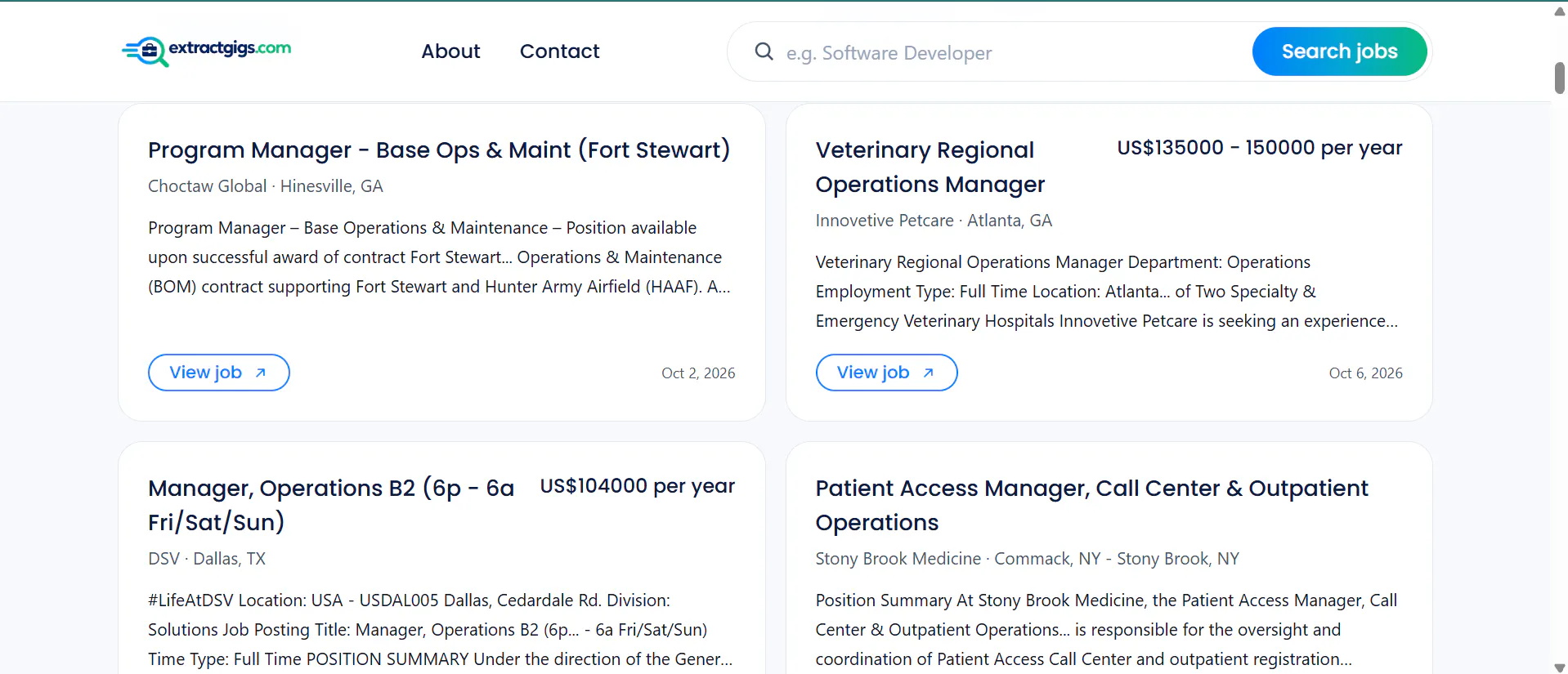This screenshot has width=1568, height=674.
Task: Open Program Manager – Base Ops & Maint title
Action: [x=439, y=150]
